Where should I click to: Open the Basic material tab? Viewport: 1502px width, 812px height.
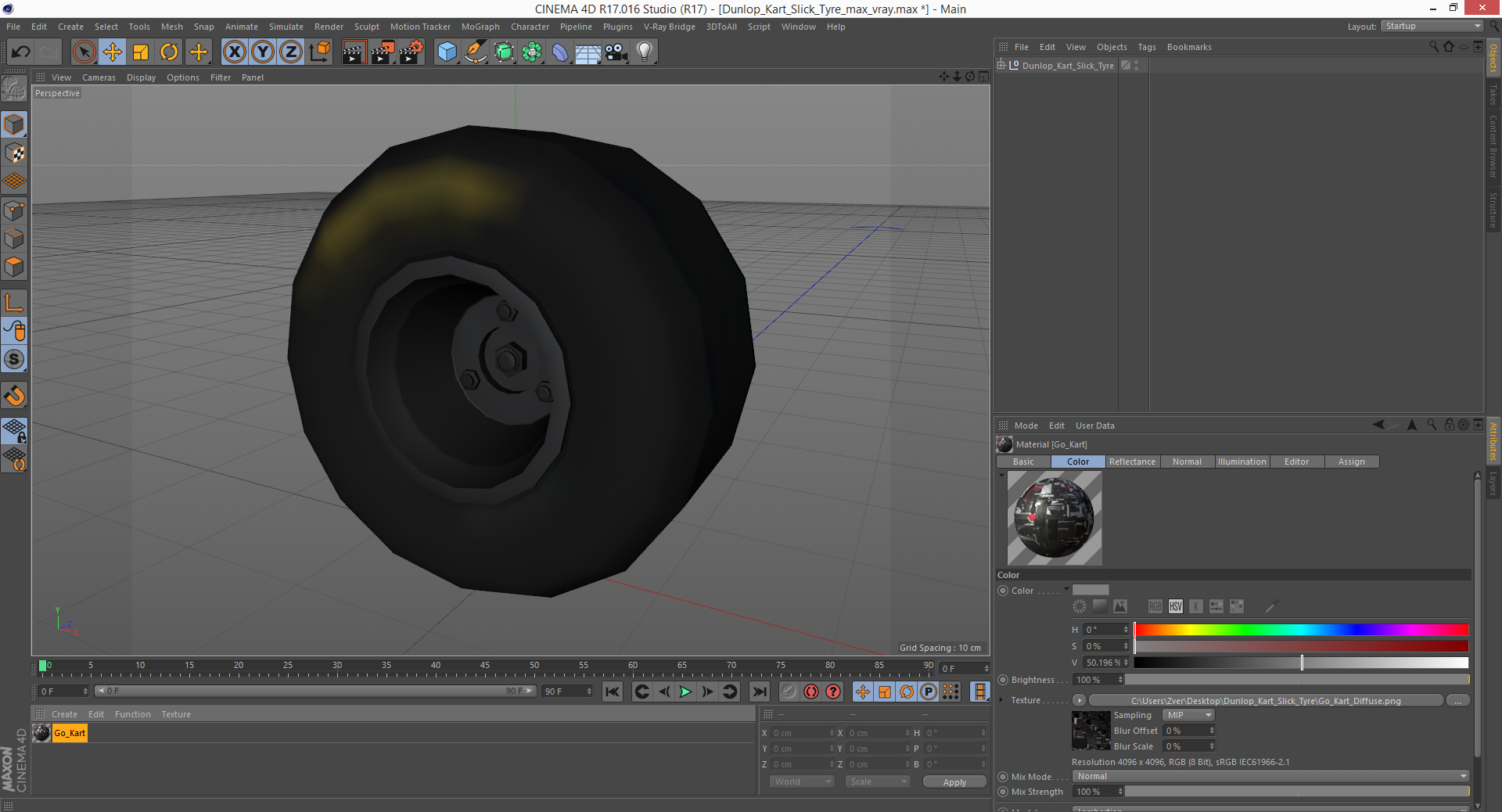[x=1023, y=462]
